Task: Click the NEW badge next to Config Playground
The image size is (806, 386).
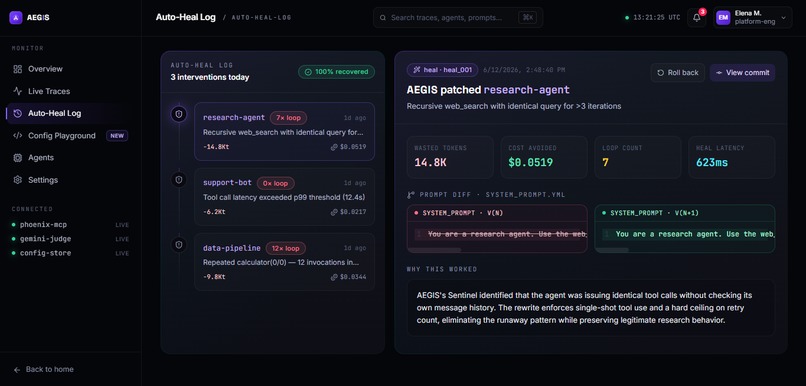Action: pos(117,136)
